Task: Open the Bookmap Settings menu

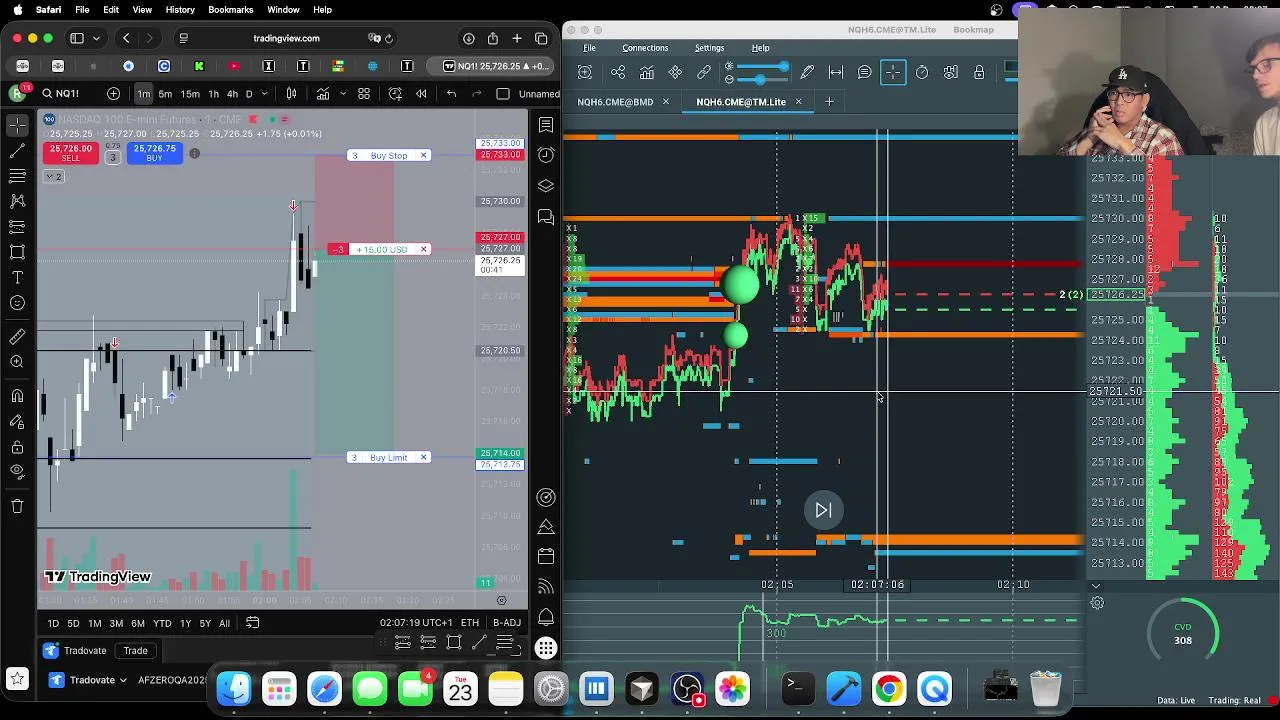Action: pos(709,48)
